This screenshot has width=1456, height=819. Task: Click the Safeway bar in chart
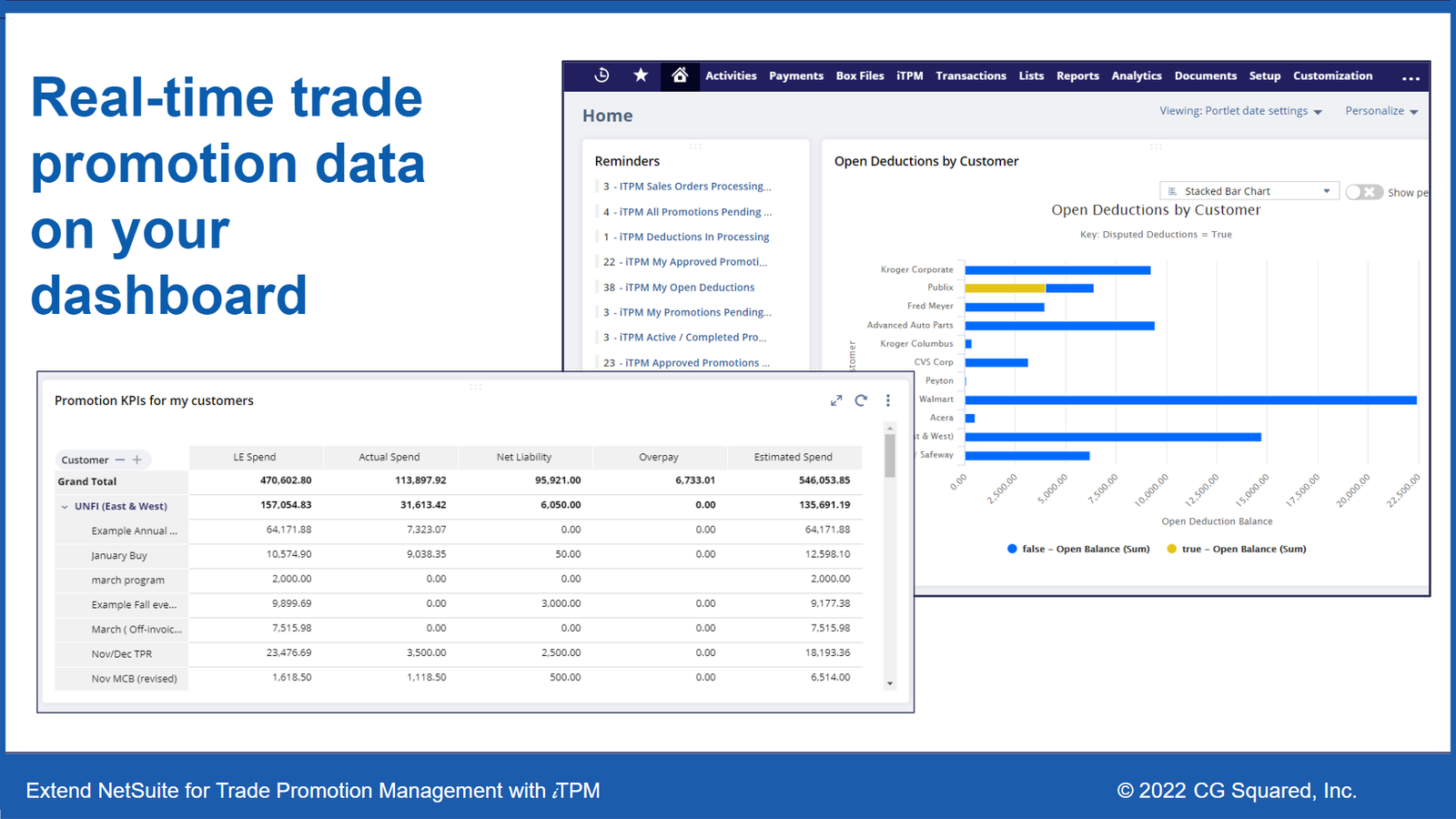pos(1027,456)
